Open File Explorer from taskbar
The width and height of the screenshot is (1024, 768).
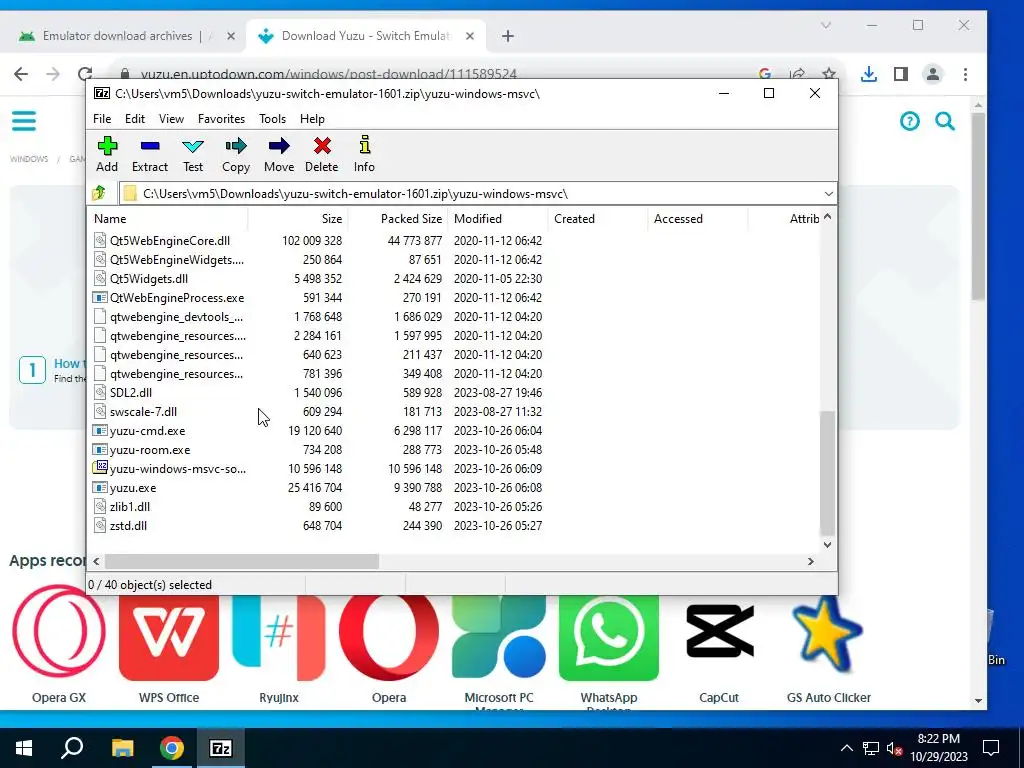tap(122, 748)
